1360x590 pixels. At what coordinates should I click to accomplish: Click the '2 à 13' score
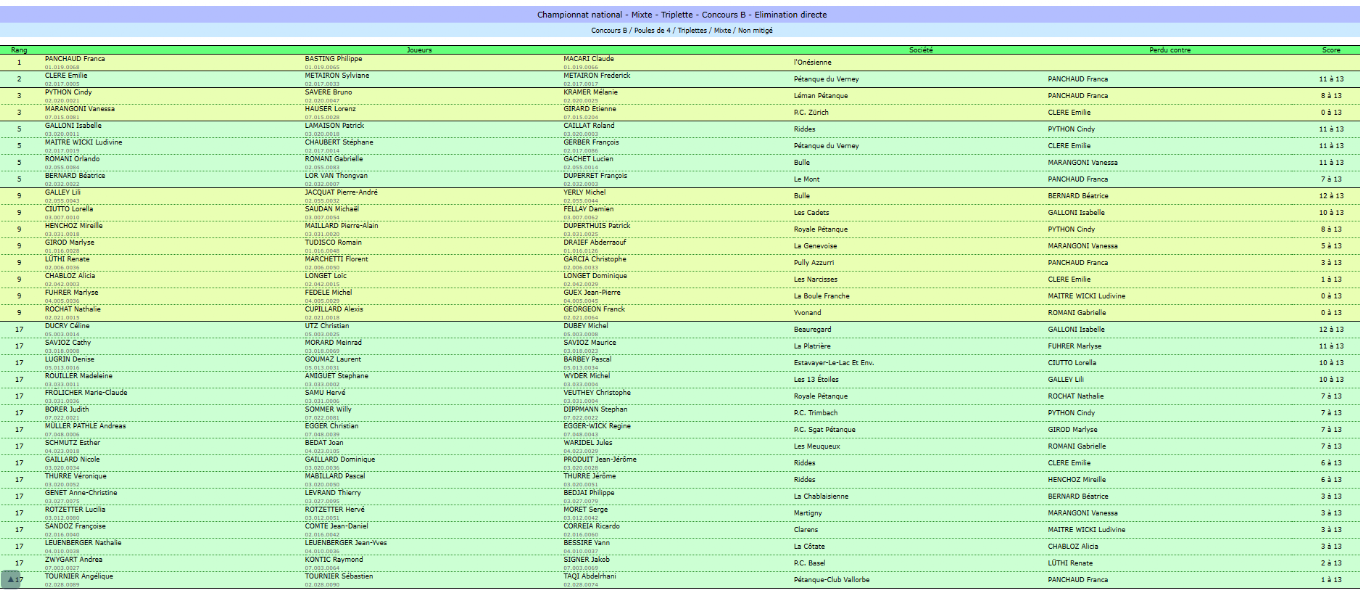[x=1331, y=563]
